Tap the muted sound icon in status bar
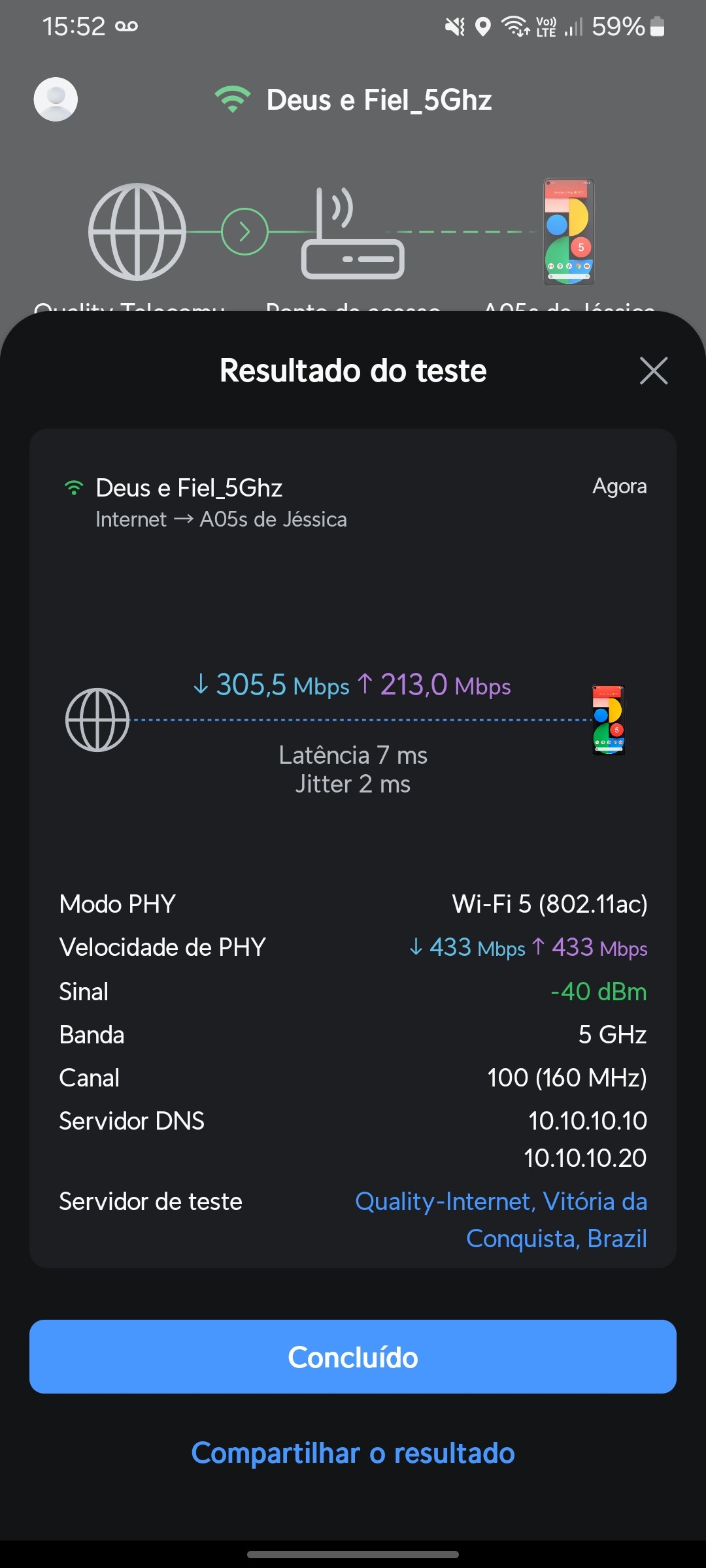 [454, 27]
